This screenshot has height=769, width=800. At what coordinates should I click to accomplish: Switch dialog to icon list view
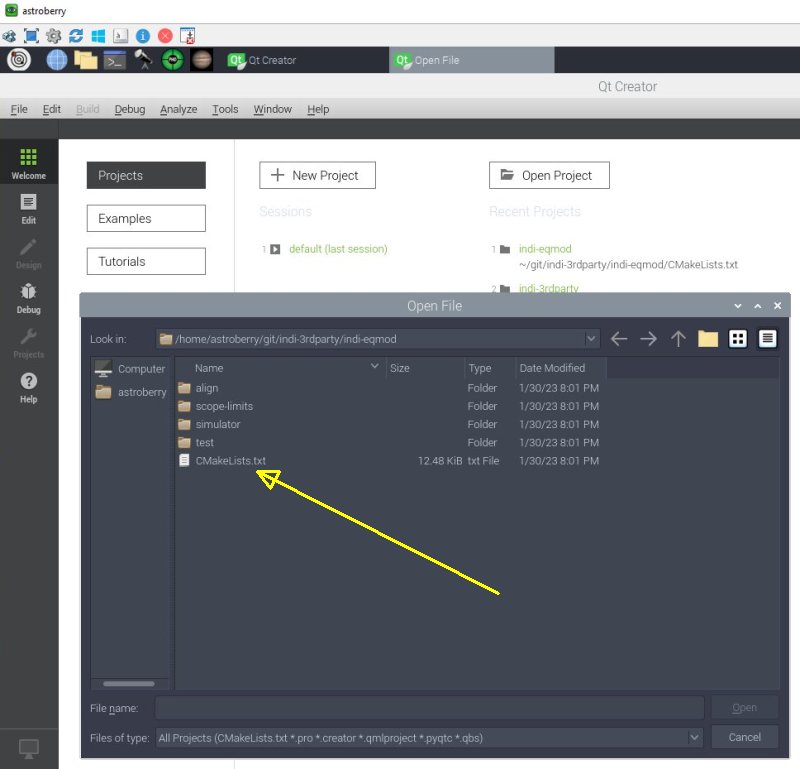738,339
